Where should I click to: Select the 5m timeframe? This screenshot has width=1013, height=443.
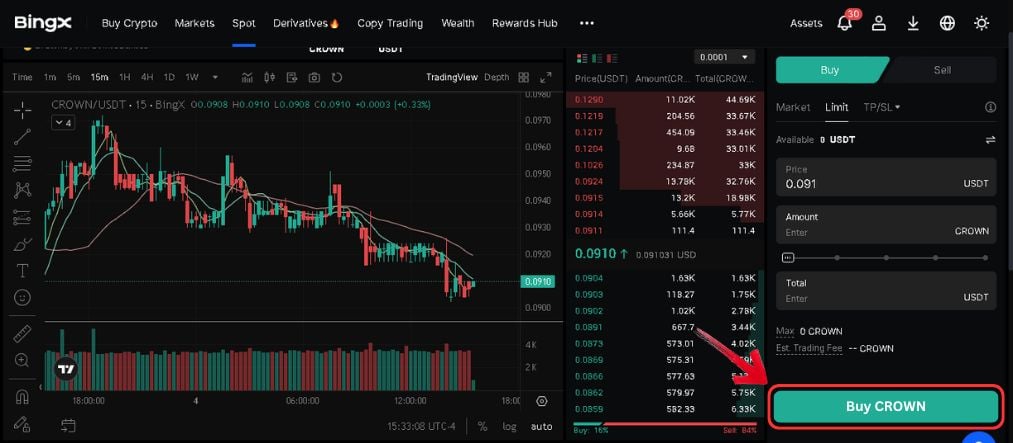point(73,77)
